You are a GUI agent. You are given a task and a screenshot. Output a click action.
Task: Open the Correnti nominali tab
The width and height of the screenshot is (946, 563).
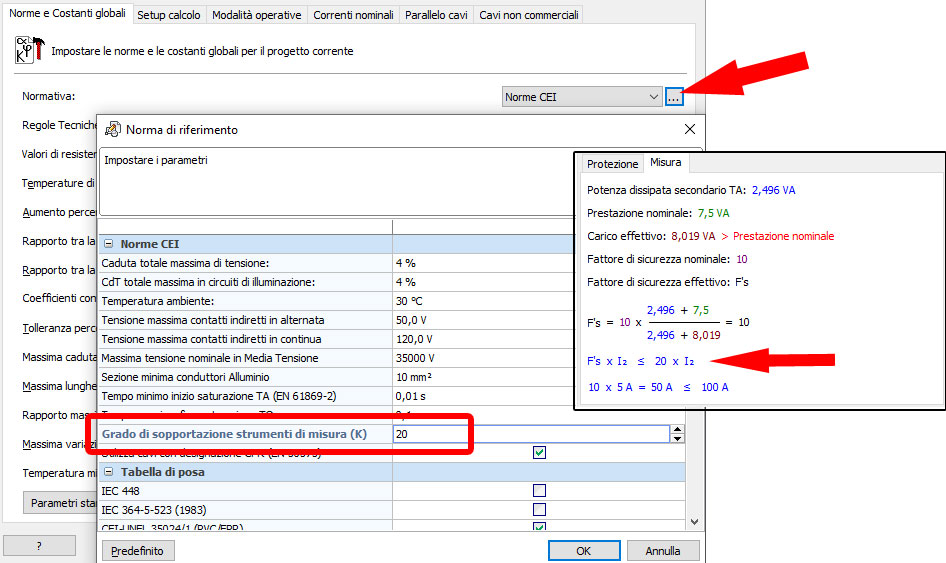(x=354, y=15)
